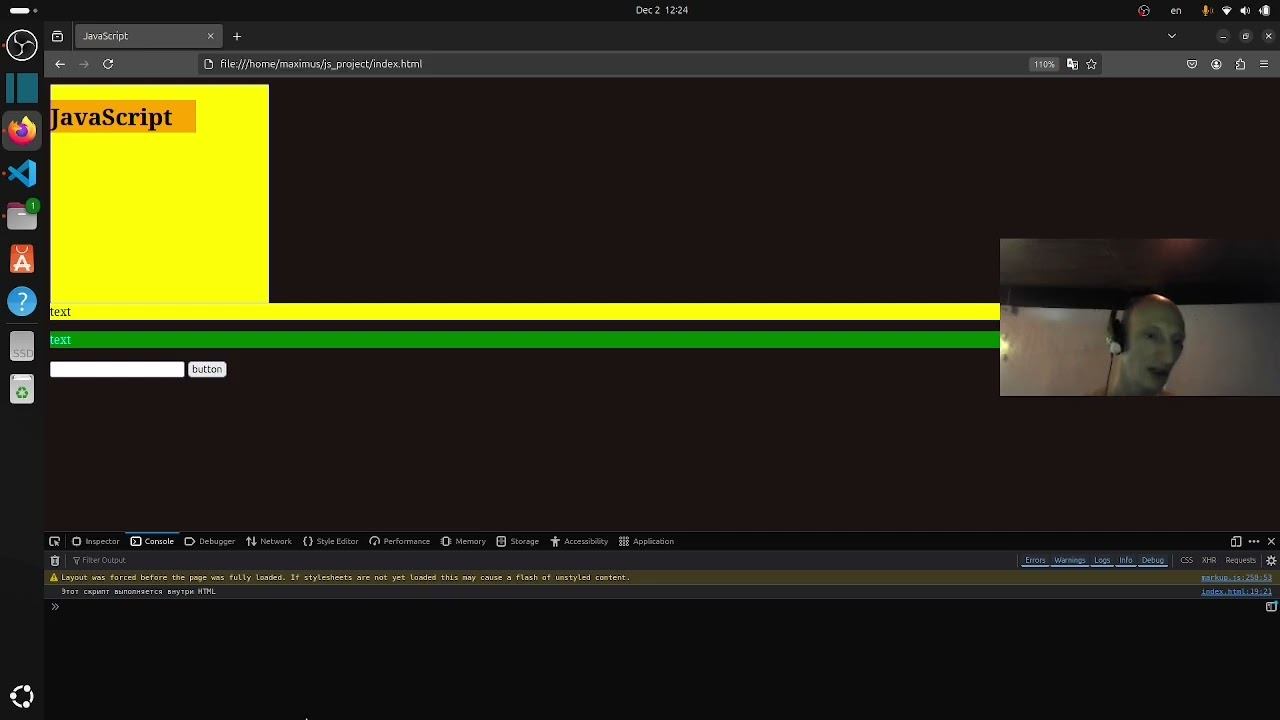Screen dimensions: 1280x720
Task: Toggle the Errors console filter
Action: click(1035, 560)
